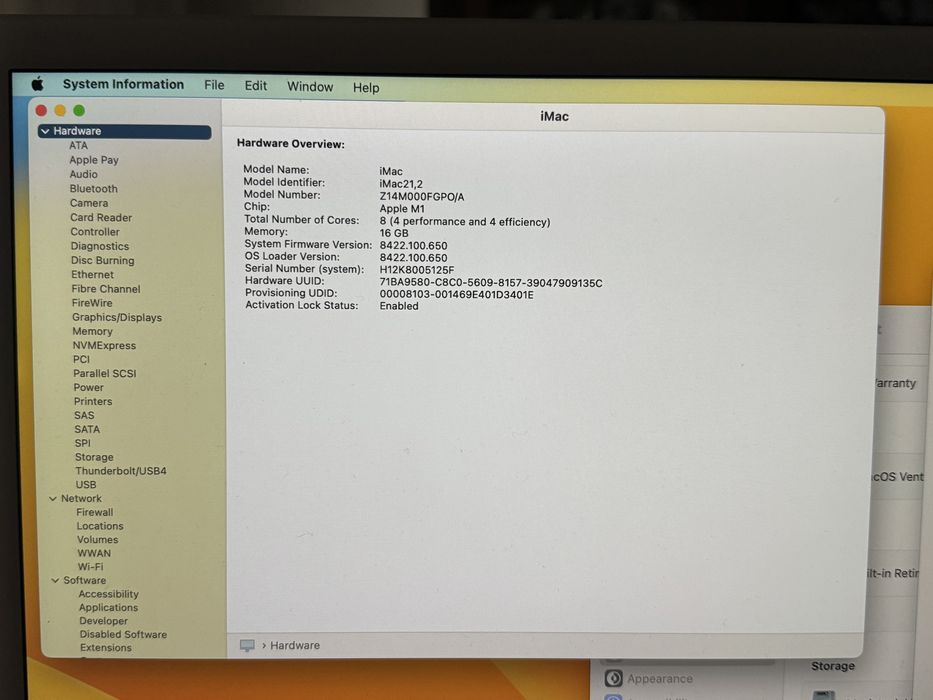Select SPI in the sidebar
This screenshot has width=933, height=700.
click(83, 443)
